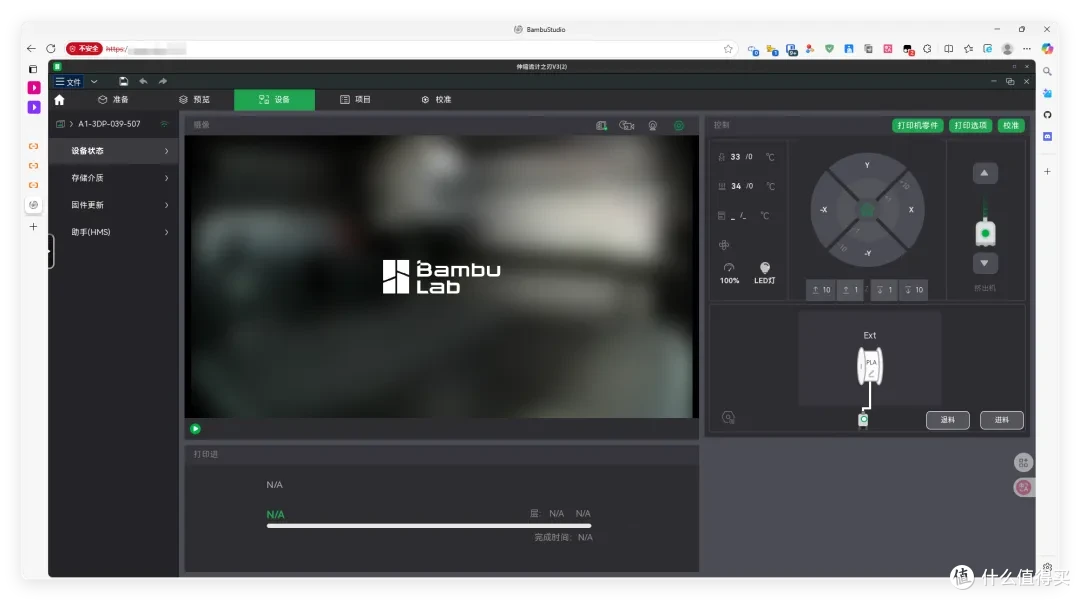The height and width of the screenshot is (600, 1080).
Task: Open the browser sidebar search icon
Action: click(1047, 72)
